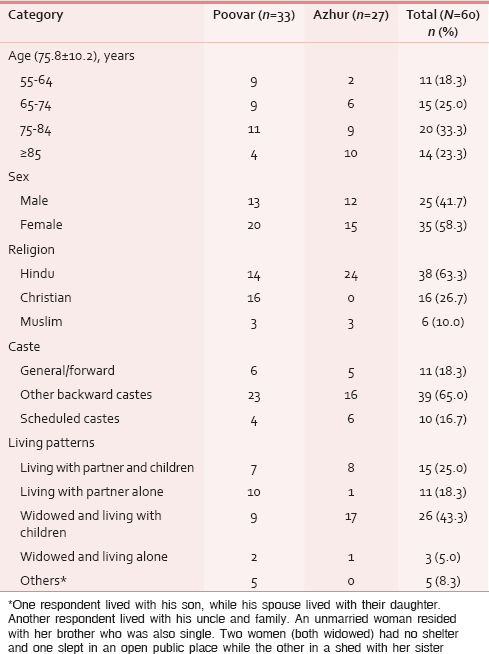489x654 pixels.
Task: Click the Widowed and living alone label
Action: pyautogui.click(x=94, y=557)
